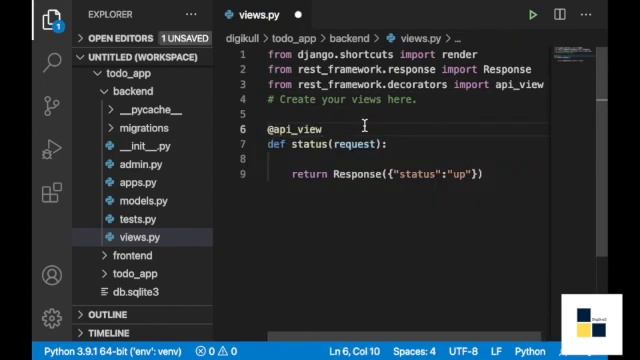
Task: Run the Python file with play button
Action: point(533,15)
